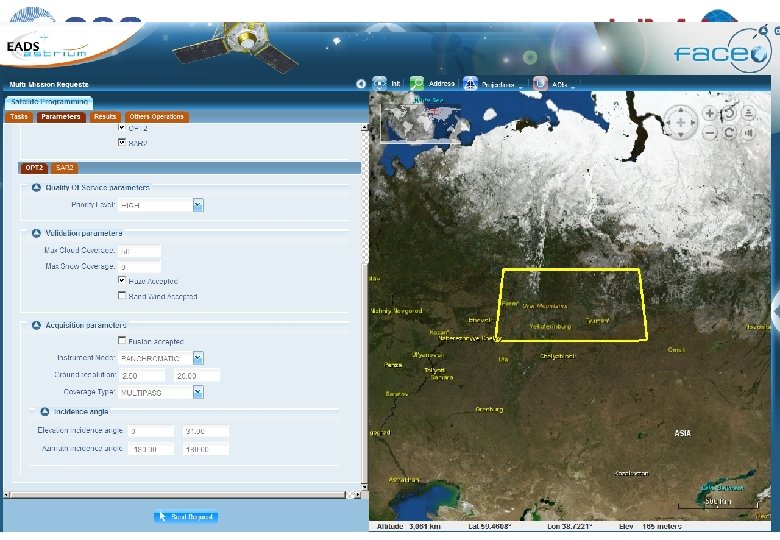Click the Projections globe icon
Screen dimensions: 780x540
coord(470,84)
